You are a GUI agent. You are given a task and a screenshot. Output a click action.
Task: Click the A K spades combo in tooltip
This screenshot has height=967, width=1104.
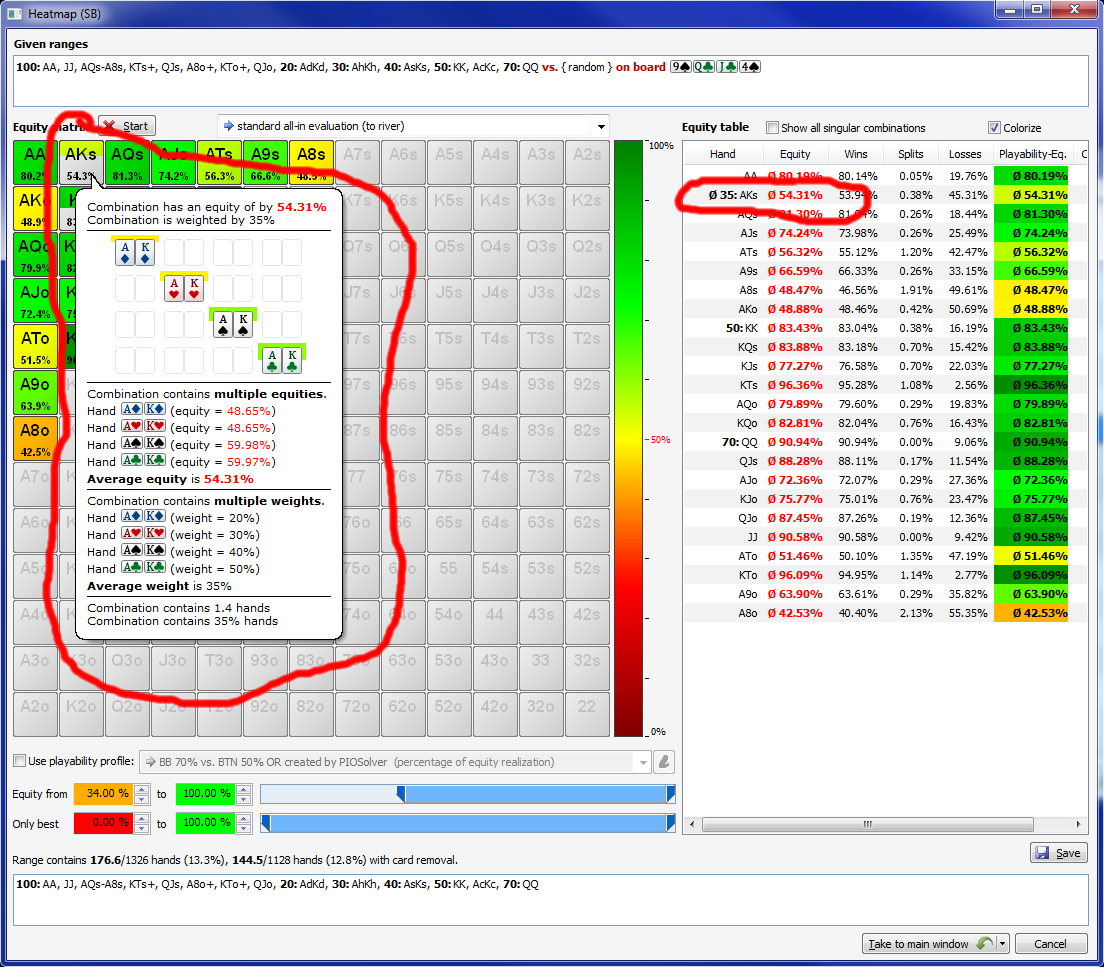tap(233, 324)
